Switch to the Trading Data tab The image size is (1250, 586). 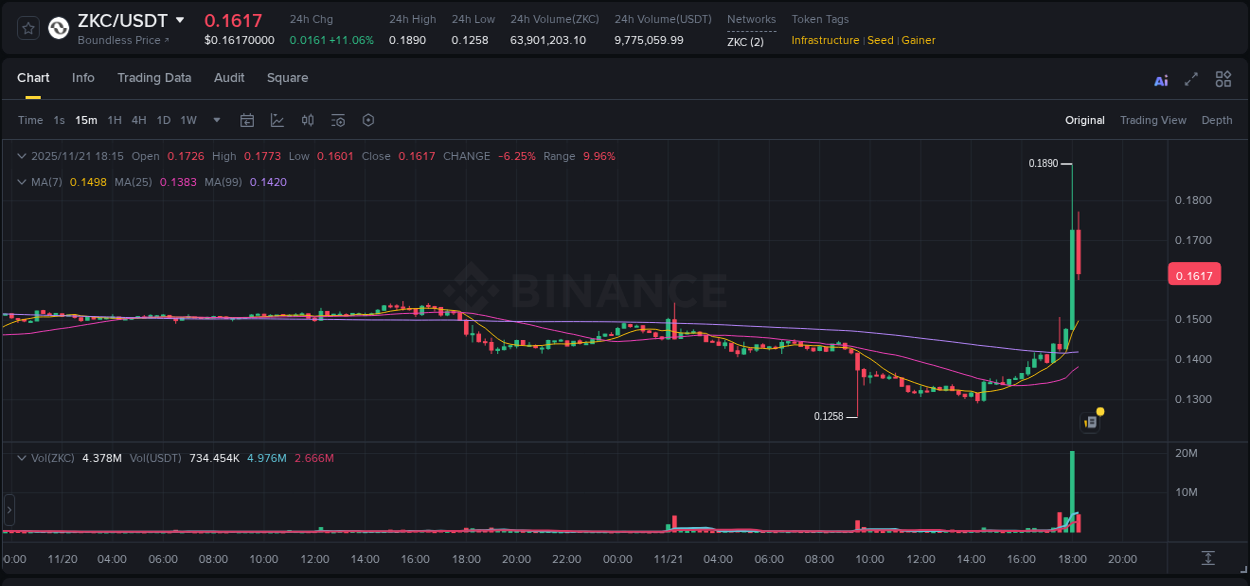(154, 77)
